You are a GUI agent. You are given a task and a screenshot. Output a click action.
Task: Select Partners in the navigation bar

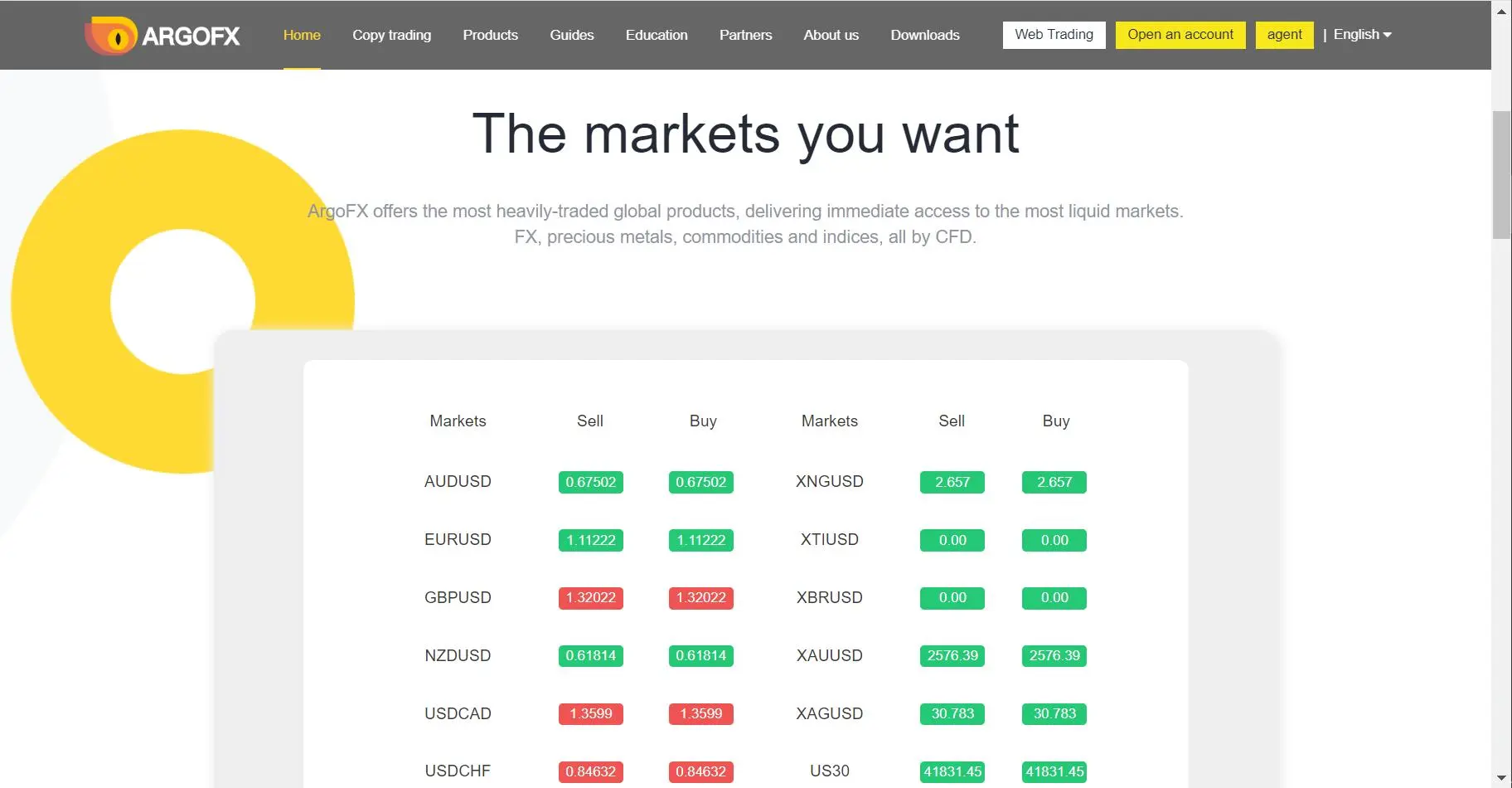click(745, 35)
